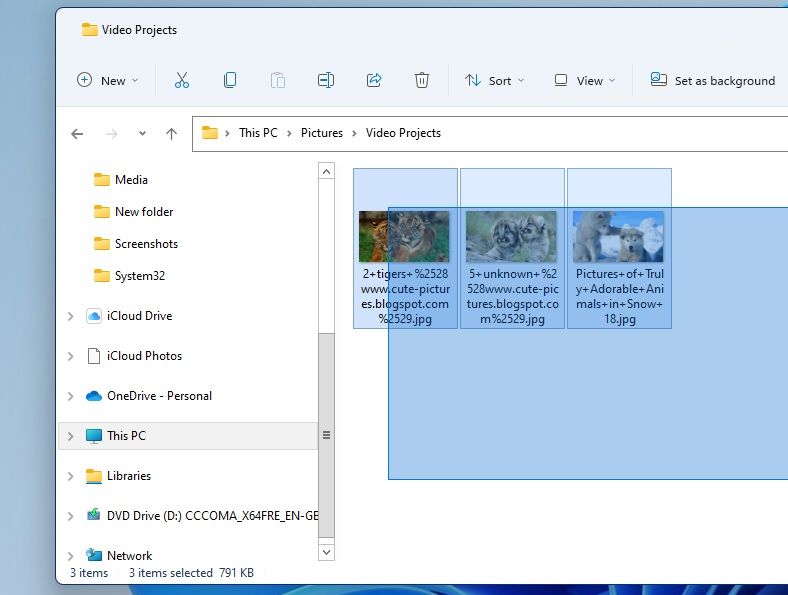
Task: Open the New dropdown menu
Action: (x=108, y=81)
